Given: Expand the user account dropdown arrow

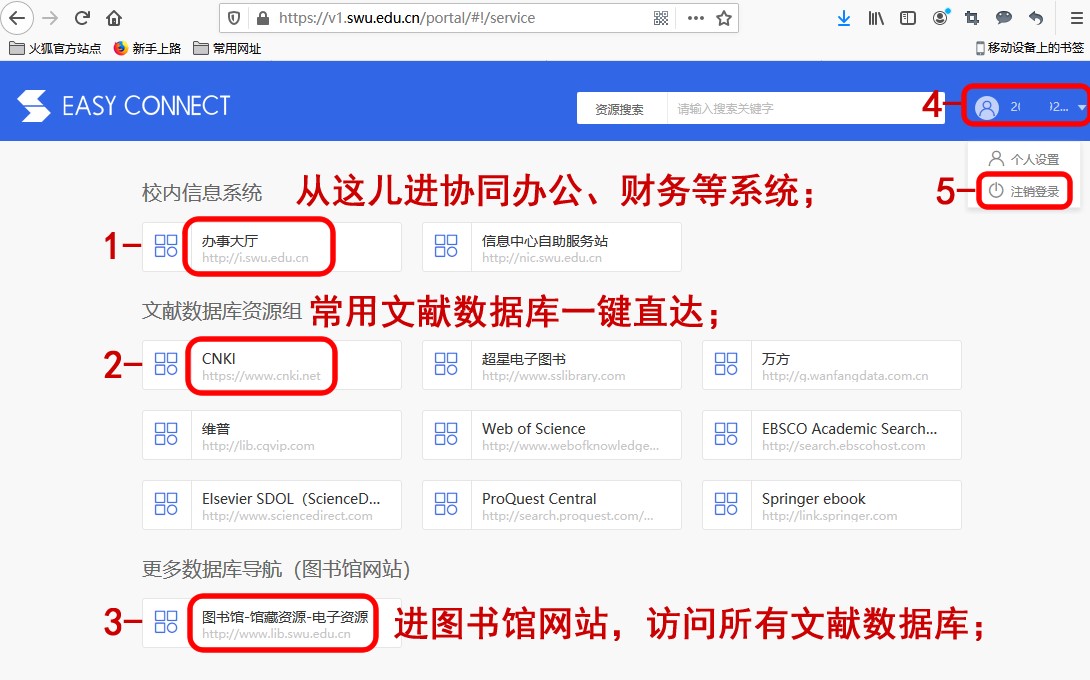Looking at the screenshot, I should click(1081, 108).
